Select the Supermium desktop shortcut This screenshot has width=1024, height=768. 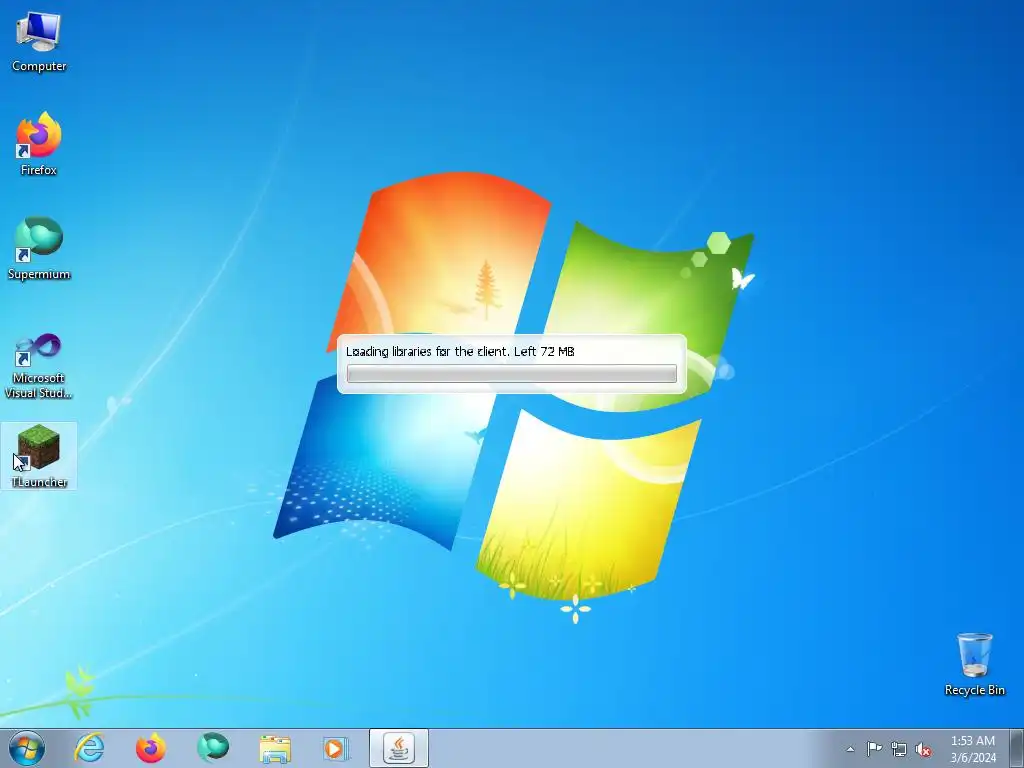[x=39, y=248]
